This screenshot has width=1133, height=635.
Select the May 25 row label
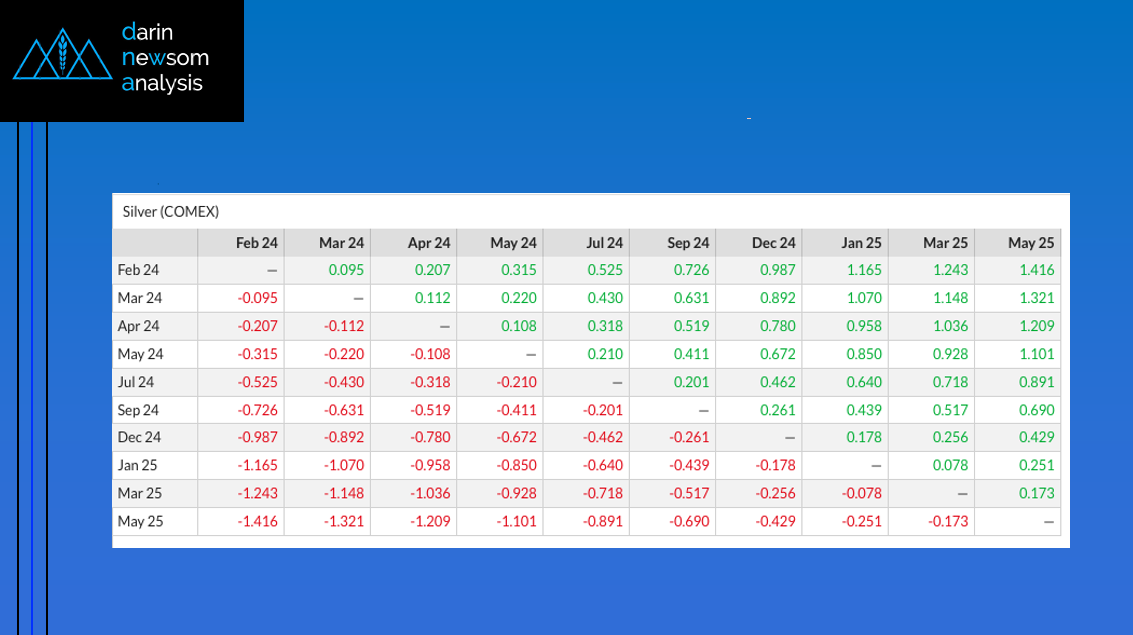pos(139,522)
